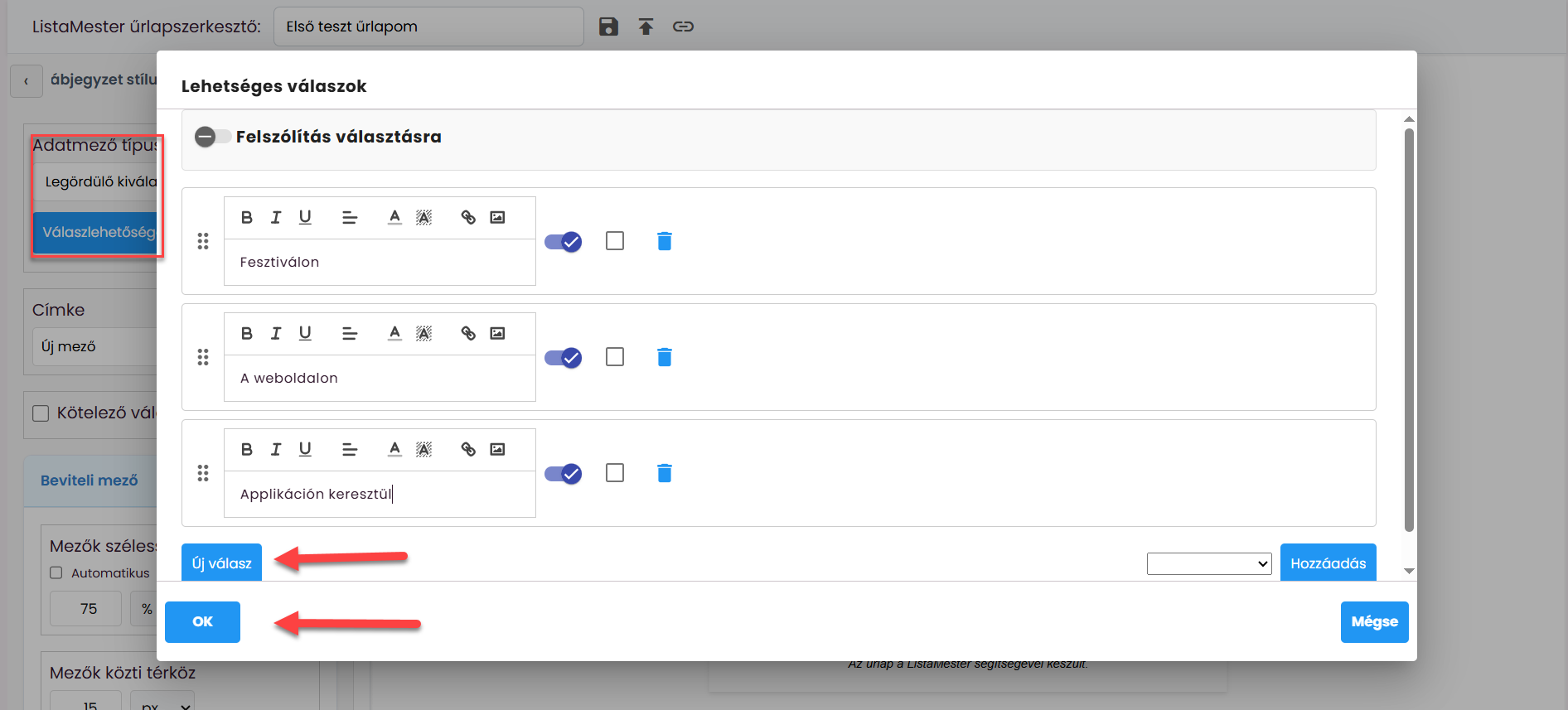This screenshot has height=710, width=1568.
Task: Pick background color in Fesztiválon editor
Action: click(423, 217)
